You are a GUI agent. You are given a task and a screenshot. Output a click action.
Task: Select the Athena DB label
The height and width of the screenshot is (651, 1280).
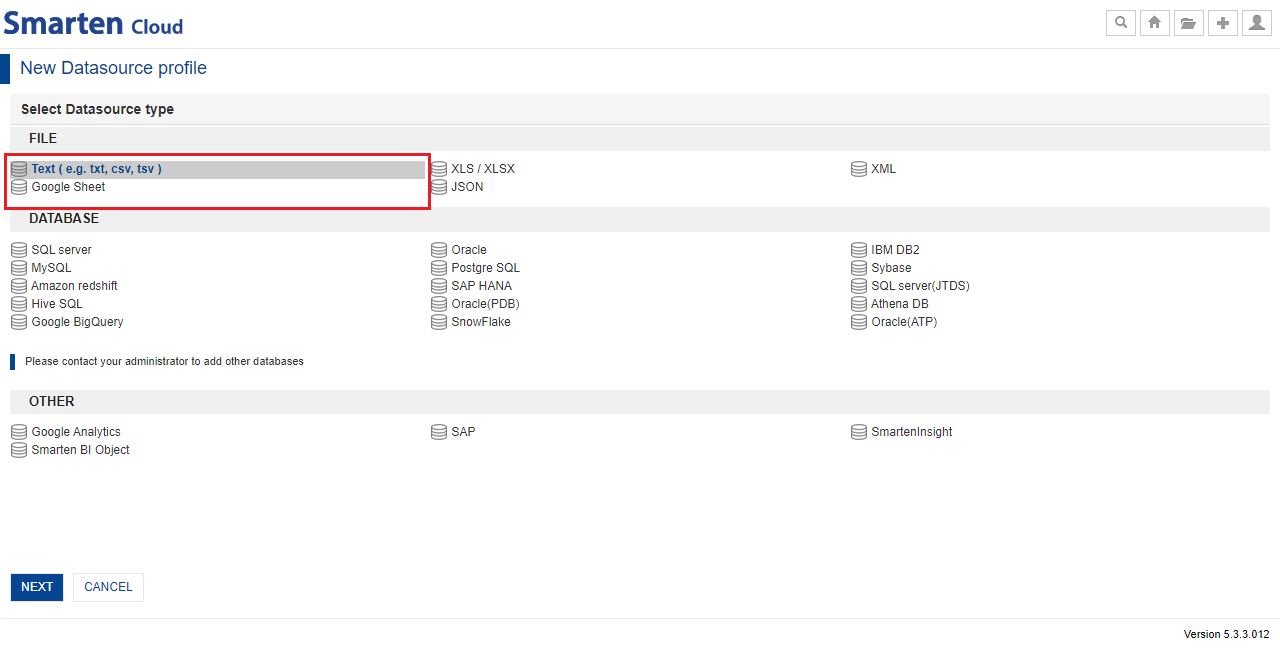900,304
